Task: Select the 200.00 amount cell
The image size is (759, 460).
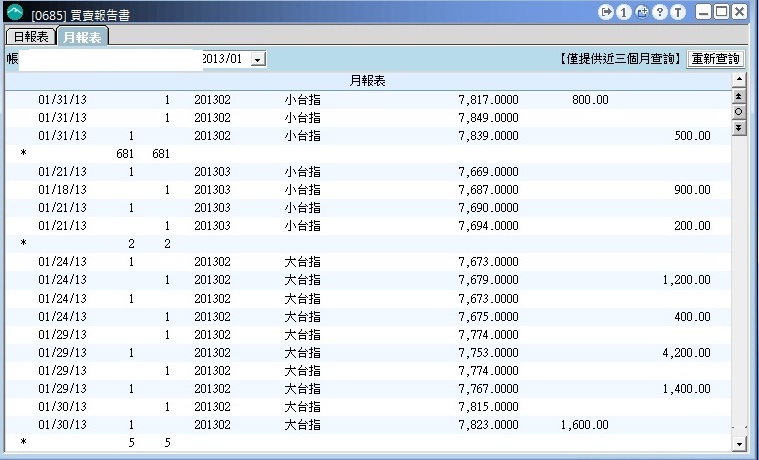Action: pyautogui.click(x=693, y=226)
